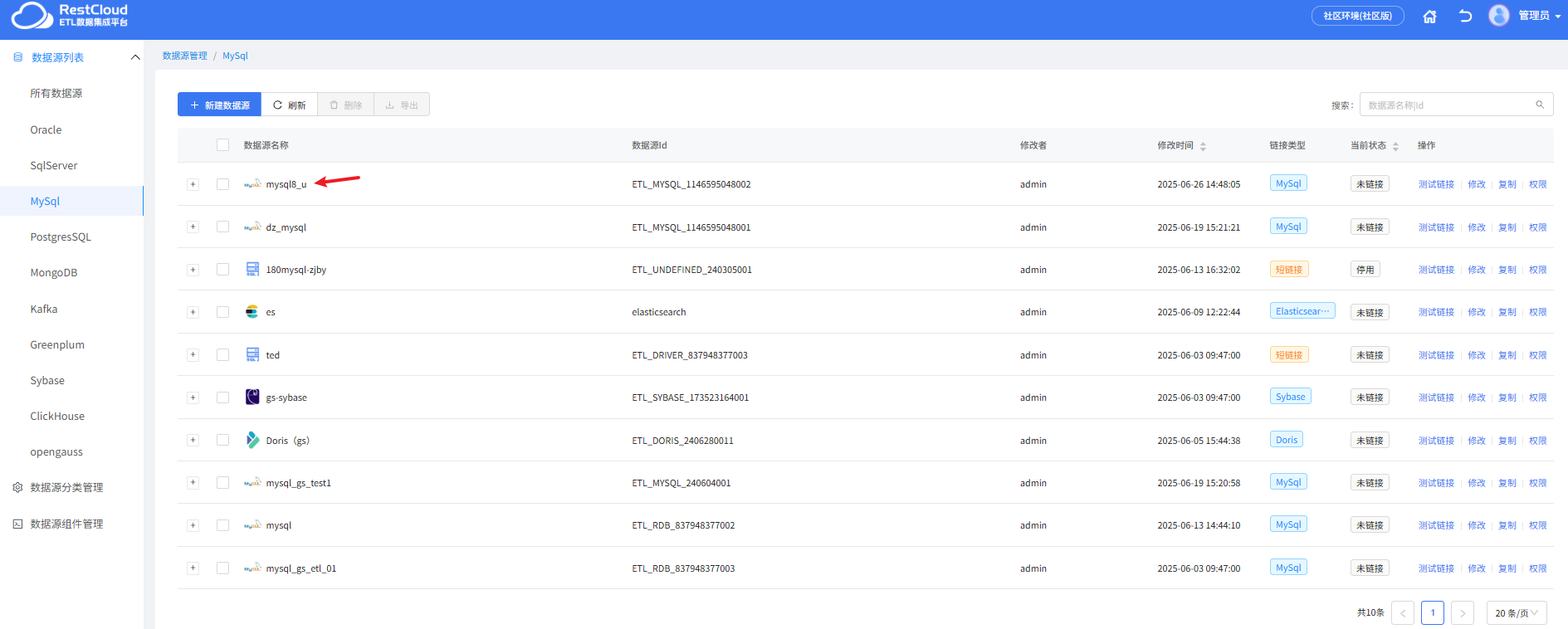The image size is (1568, 629).
Task: Click the MySQL icon of mysql_gs_test1 row
Action: (252, 483)
